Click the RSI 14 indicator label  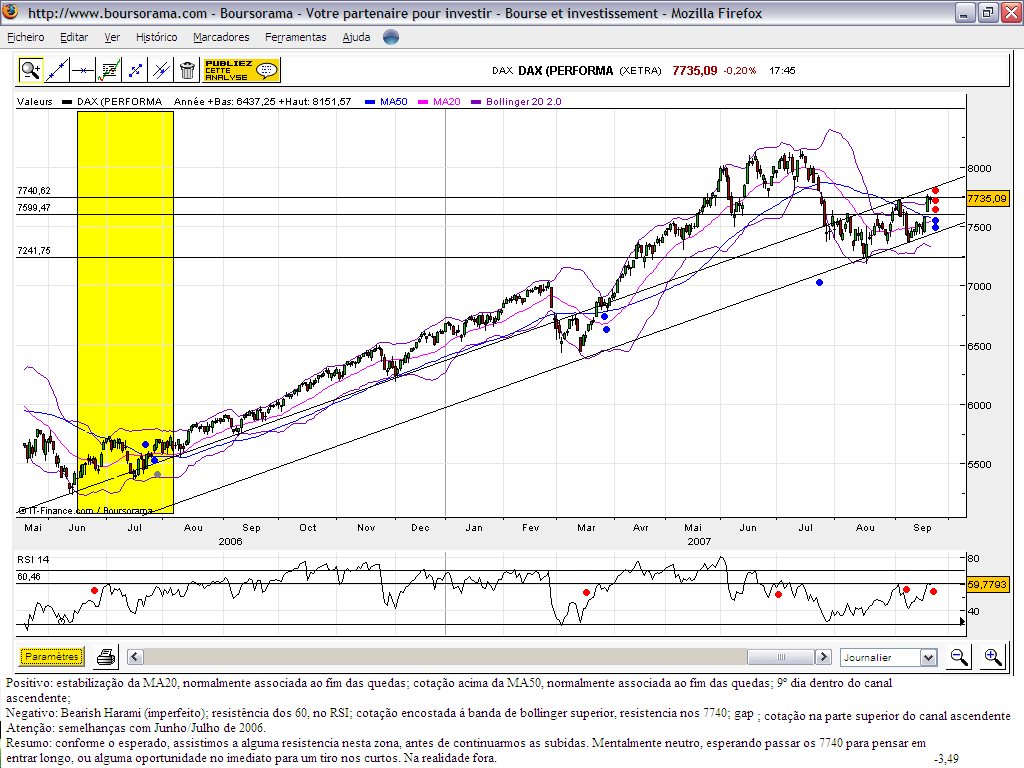point(33,560)
